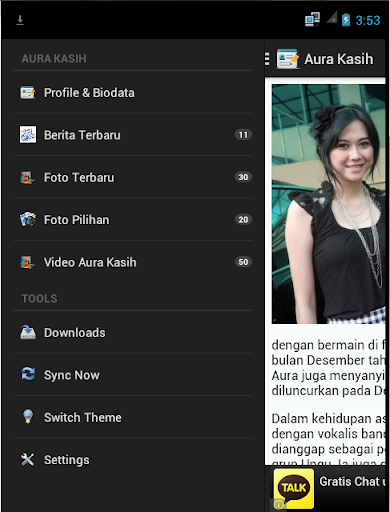Tap the Aura Kasih app header icon

(288, 59)
